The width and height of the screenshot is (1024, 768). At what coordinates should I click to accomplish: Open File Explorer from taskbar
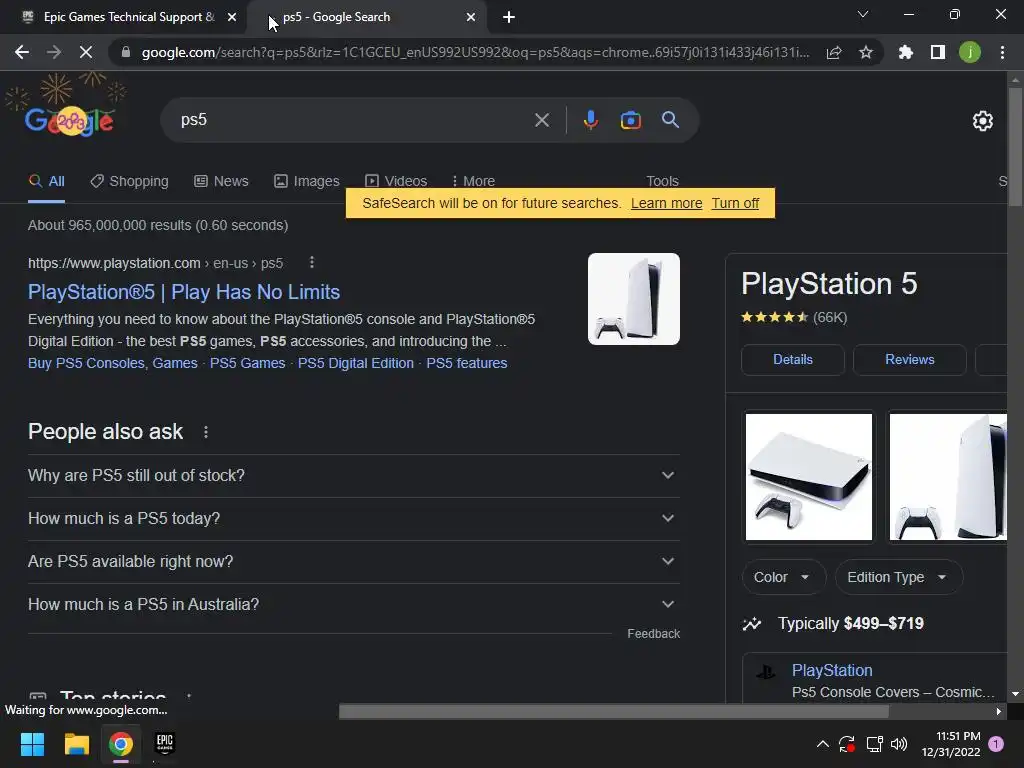coord(76,744)
